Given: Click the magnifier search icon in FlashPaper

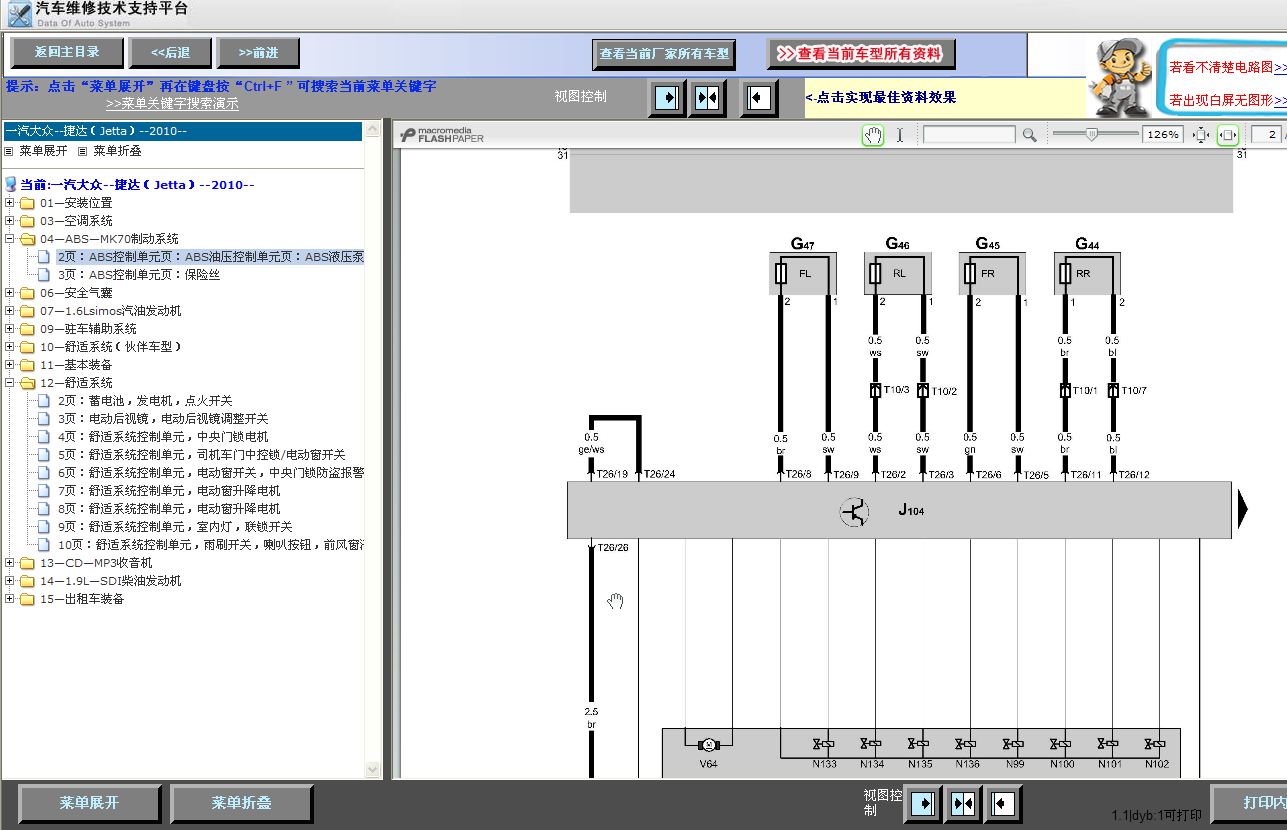Looking at the screenshot, I should [x=1029, y=135].
